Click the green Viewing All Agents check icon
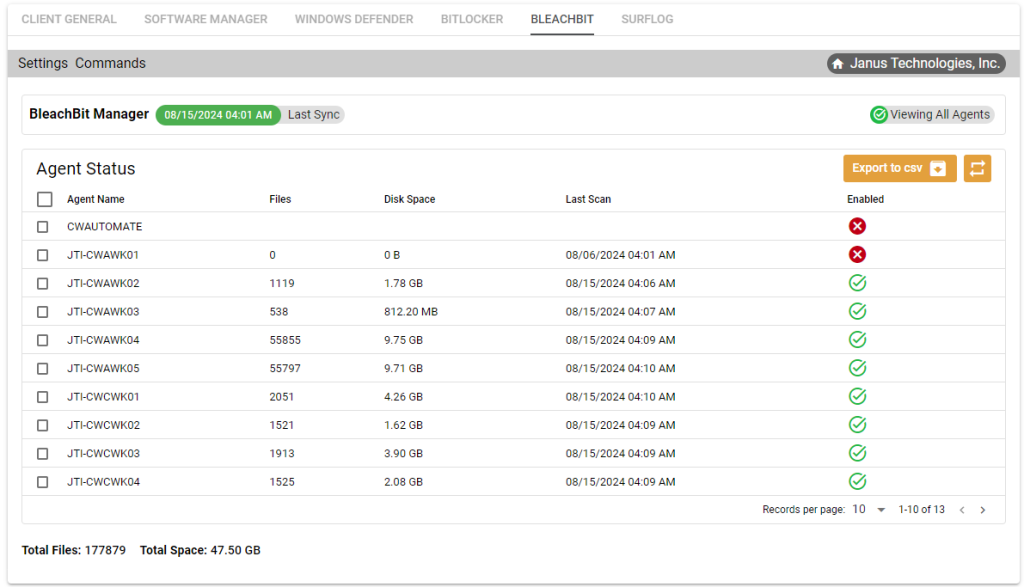This screenshot has width=1024, height=587. tap(878, 114)
